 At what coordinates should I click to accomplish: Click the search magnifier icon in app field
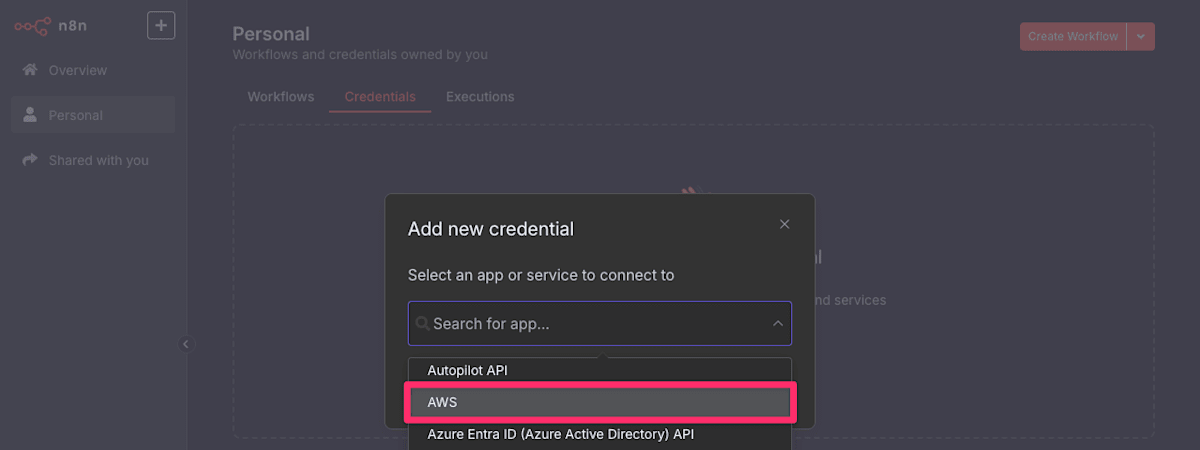(423, 324)
